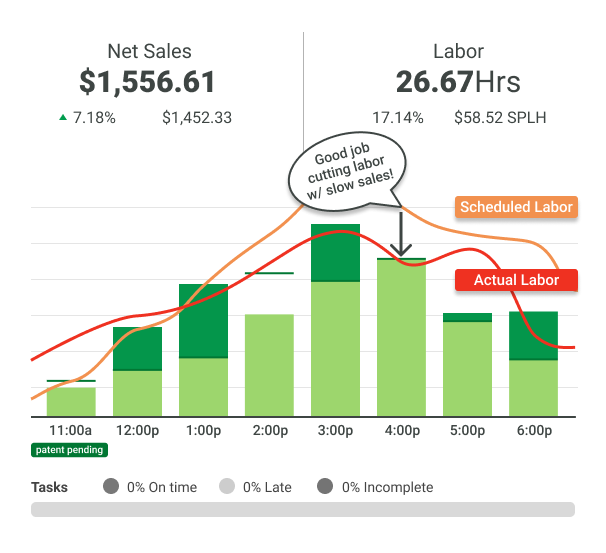
Task: Click the On time status dot
Action: click(110, 487)
